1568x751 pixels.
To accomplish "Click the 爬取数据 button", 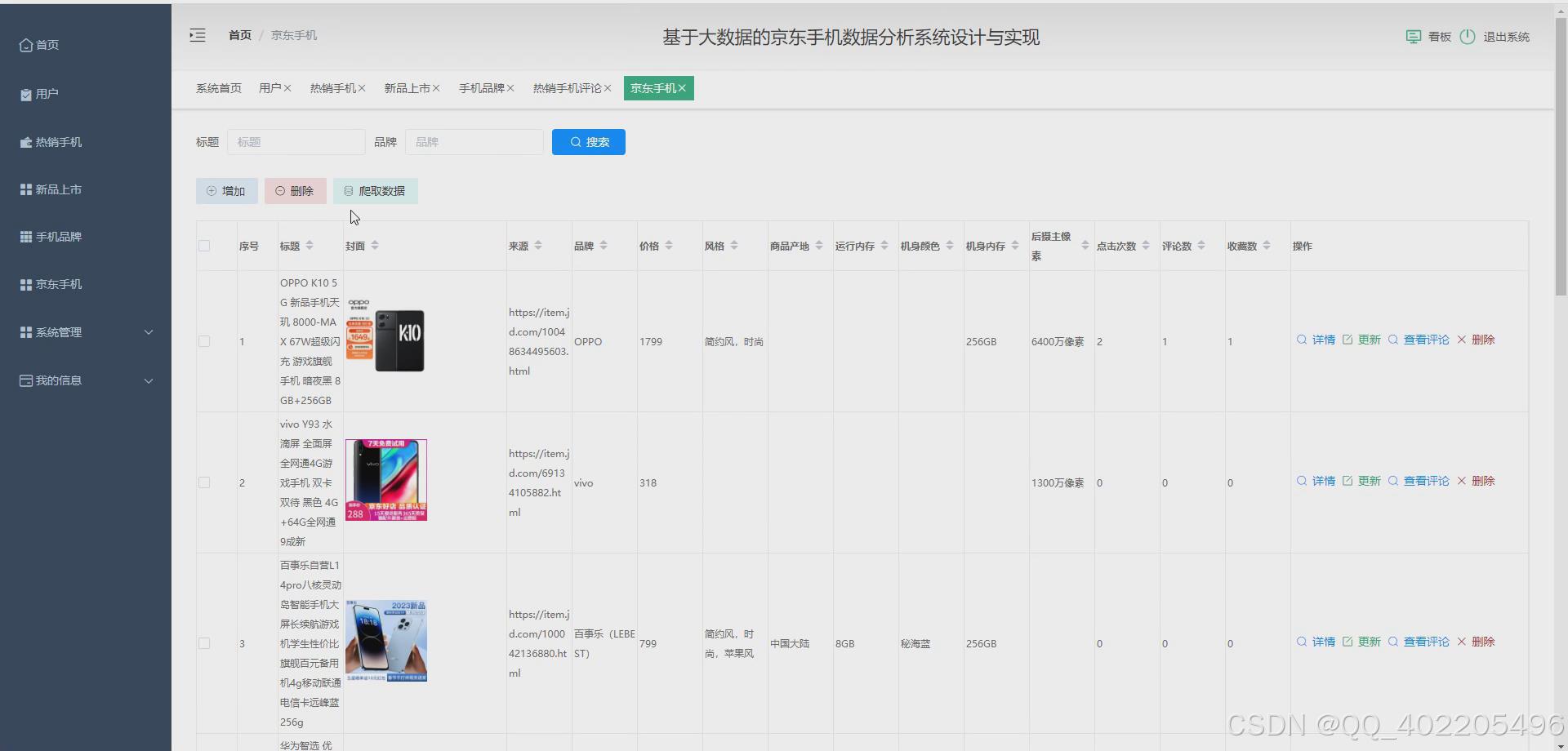I will tap(376, 191).
